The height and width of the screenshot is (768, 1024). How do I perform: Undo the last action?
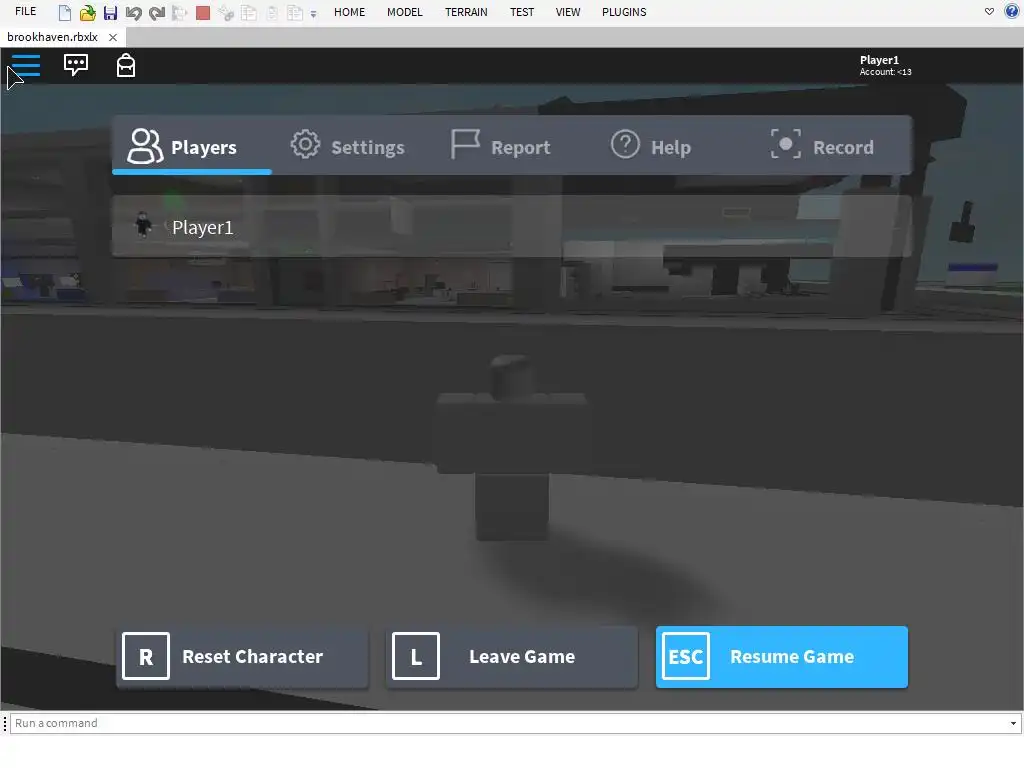coord(133,12)
